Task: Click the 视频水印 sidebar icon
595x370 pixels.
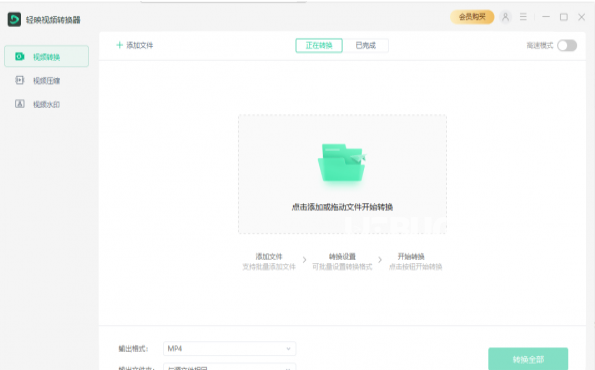Action: tap(19, 104)
